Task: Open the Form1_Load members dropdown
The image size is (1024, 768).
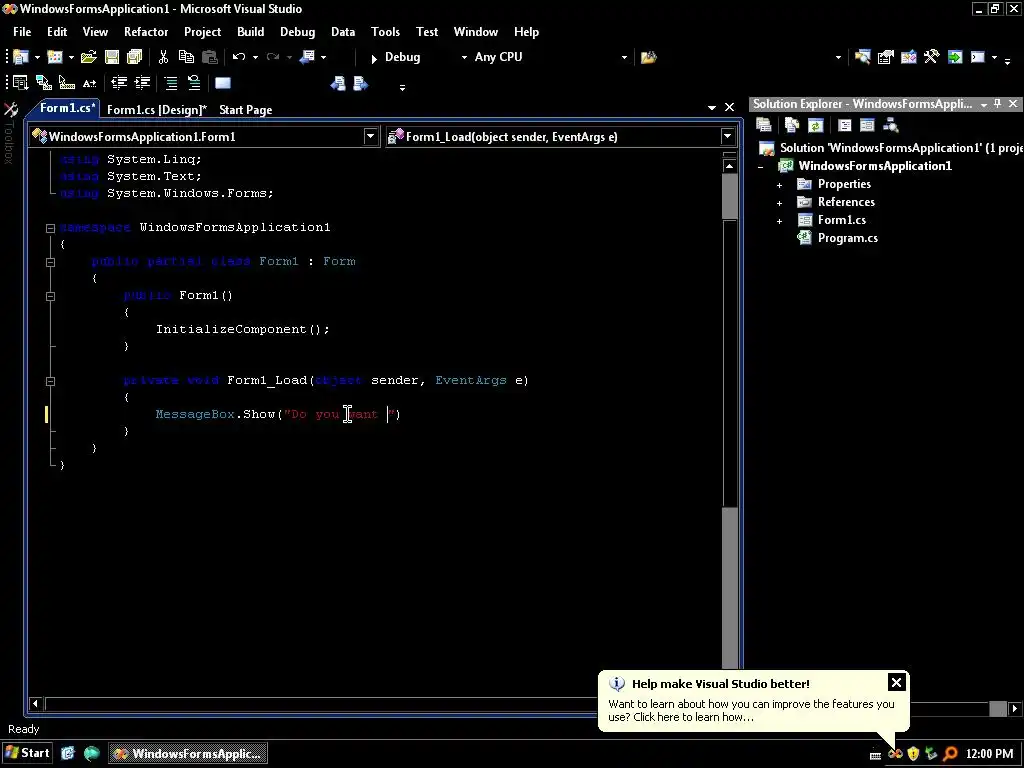Action: click(727, 136)
